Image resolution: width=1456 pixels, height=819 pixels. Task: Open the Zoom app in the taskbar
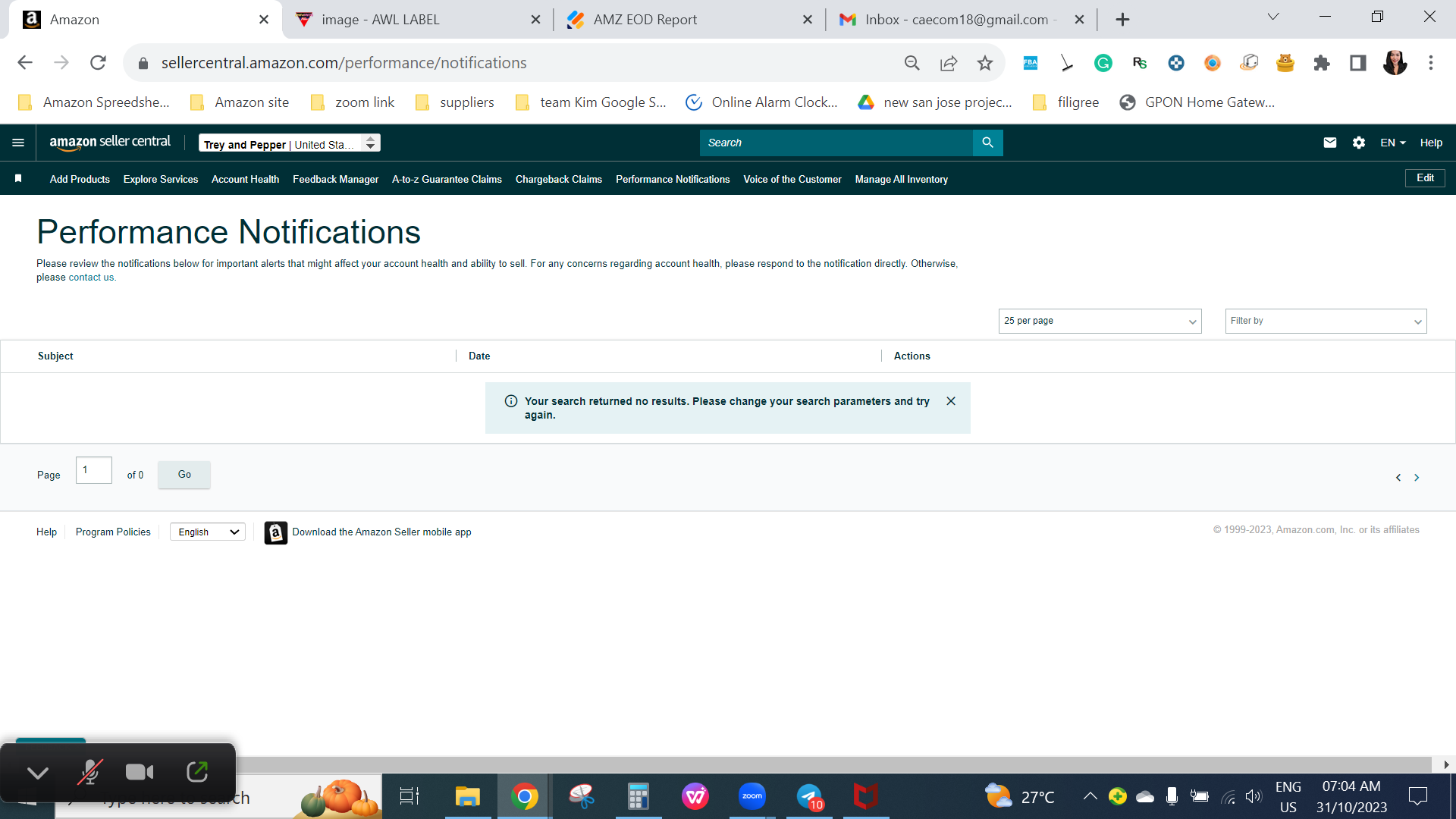pyautogui.click(x=752, y=796)
